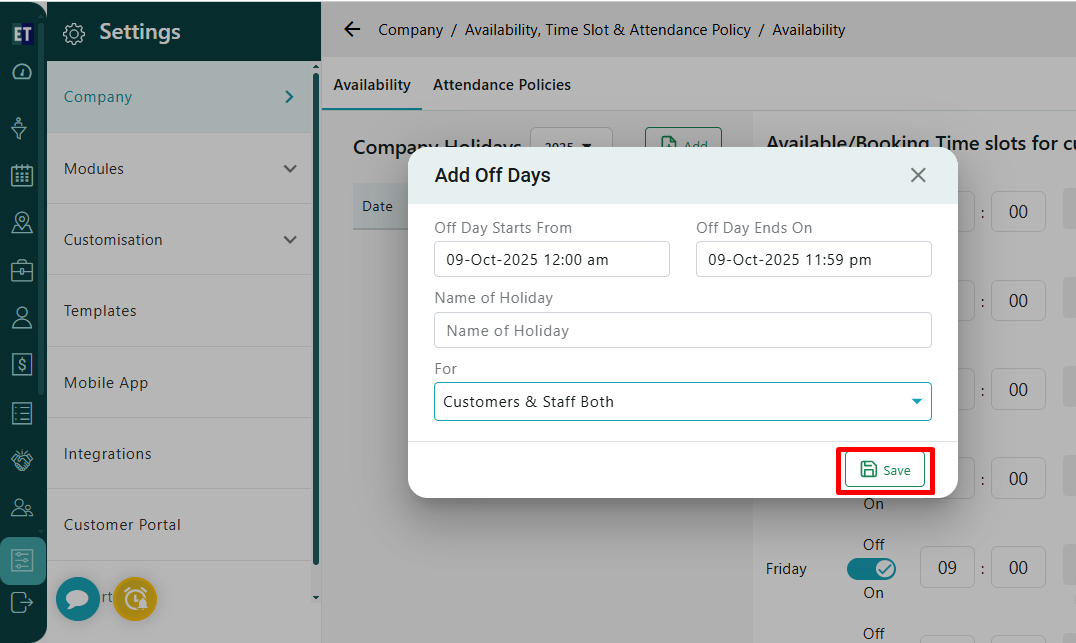Save the new off day
Viewport: 1076px width, 643px height.
(x=885, y=470)
